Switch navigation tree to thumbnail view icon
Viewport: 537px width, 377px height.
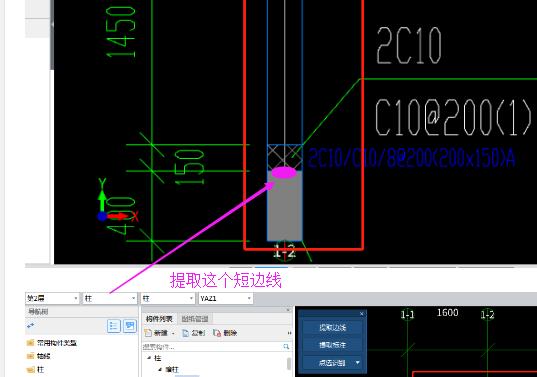tap(130, 326)
